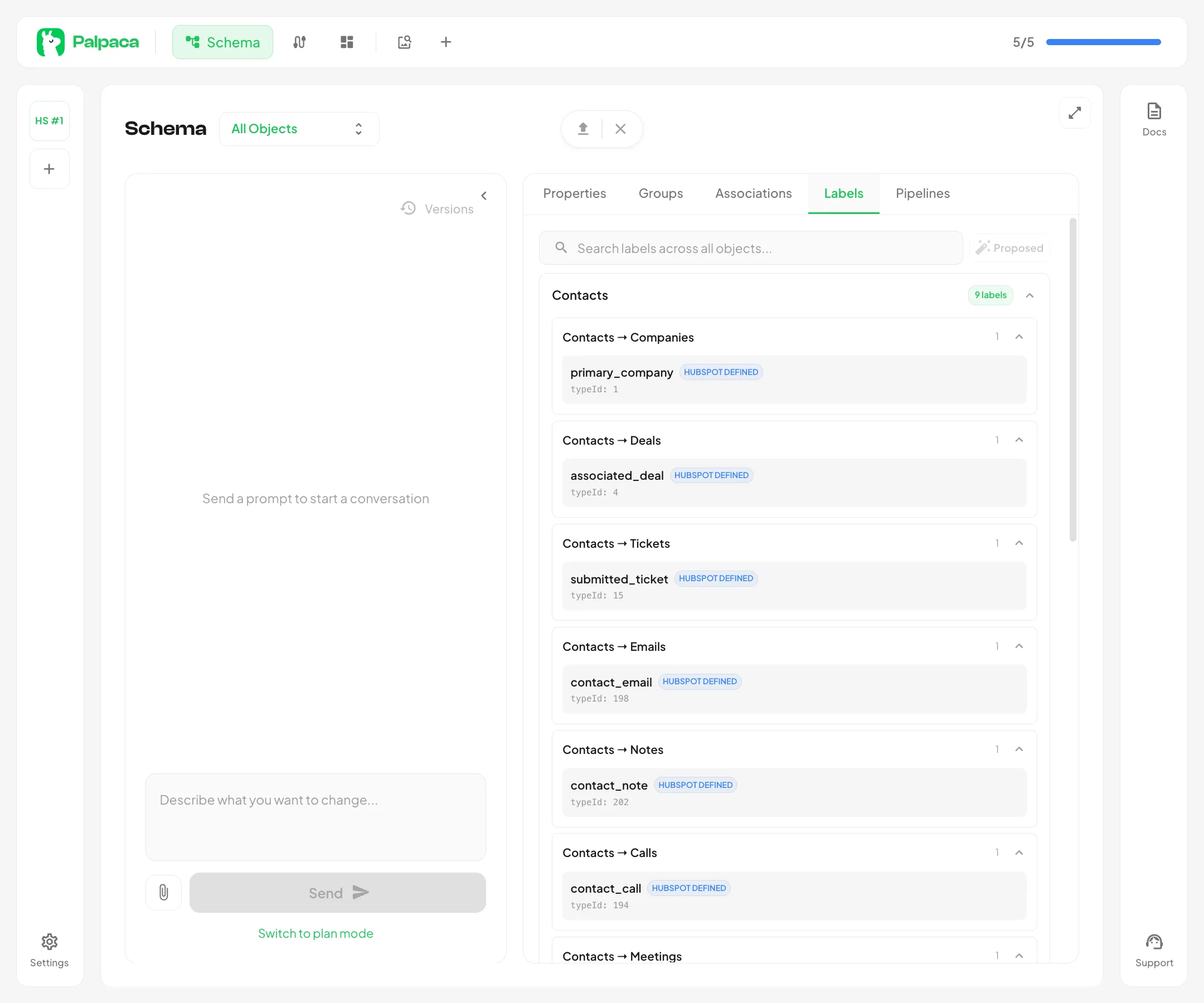Open the flow tuning icon in top bar

299,42
